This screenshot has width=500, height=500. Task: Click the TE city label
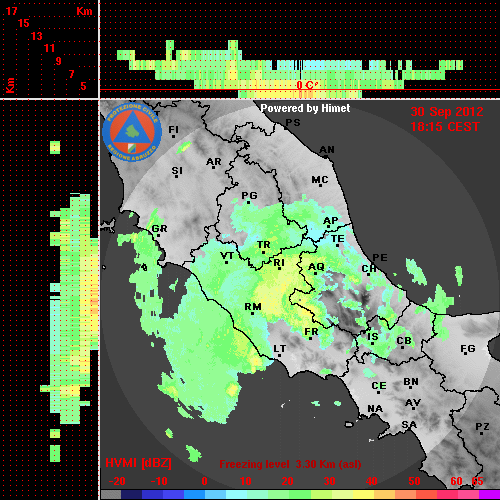pyautogui.click(x=338, y=239)
